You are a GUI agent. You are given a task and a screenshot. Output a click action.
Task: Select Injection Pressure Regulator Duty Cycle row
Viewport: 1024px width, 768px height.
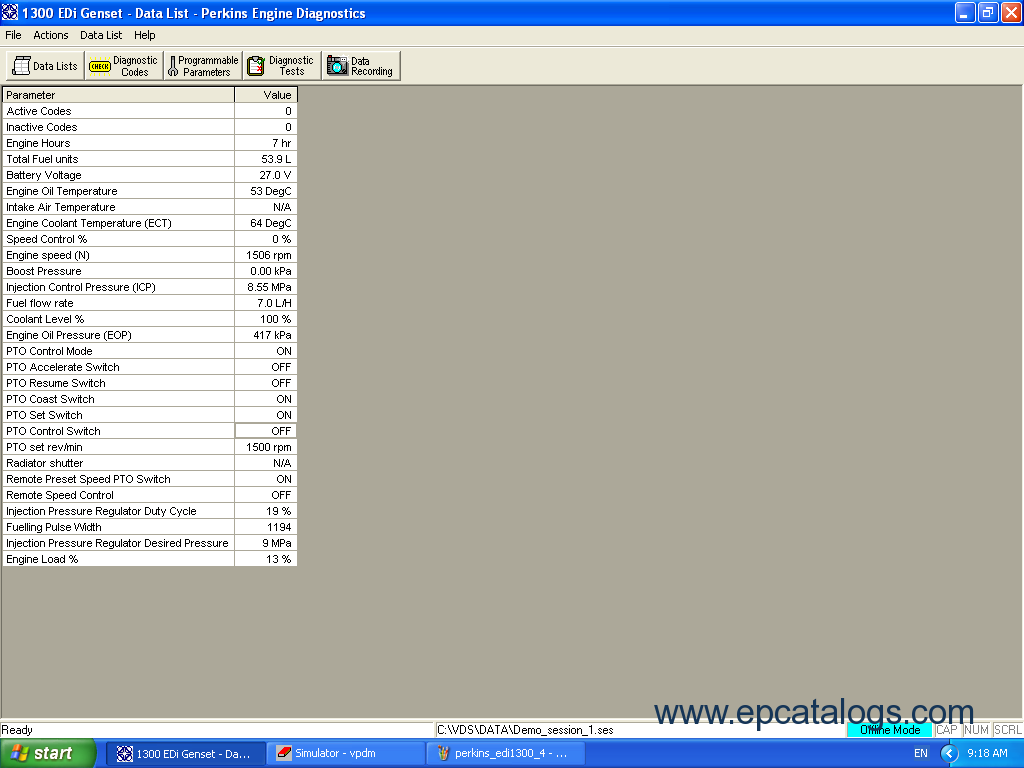click(x=150, y=511)
